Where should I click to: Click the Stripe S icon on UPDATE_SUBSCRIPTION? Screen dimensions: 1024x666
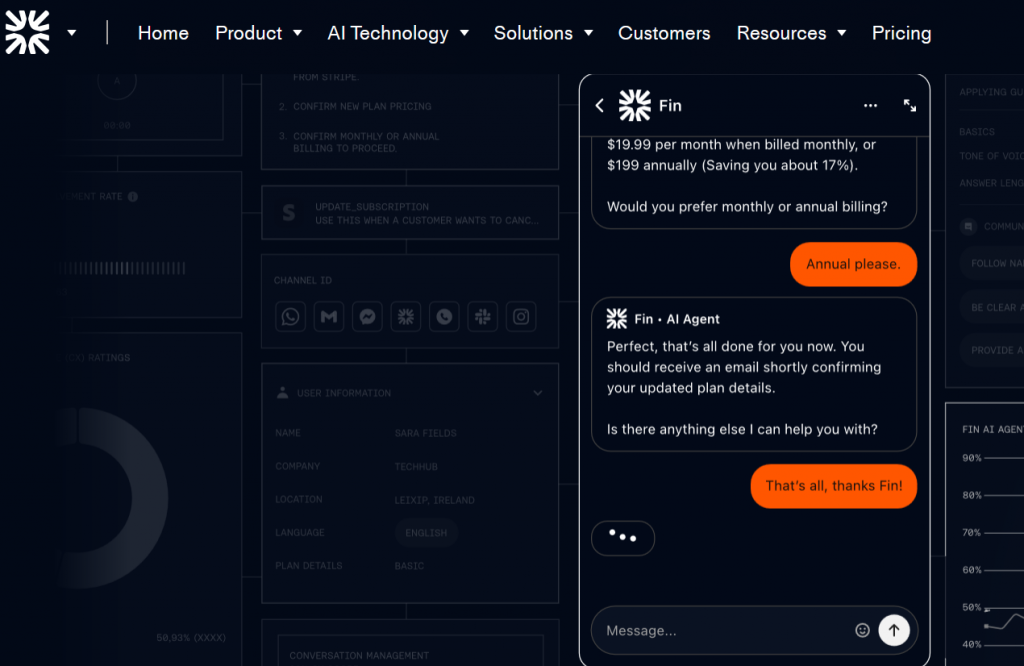289,213
